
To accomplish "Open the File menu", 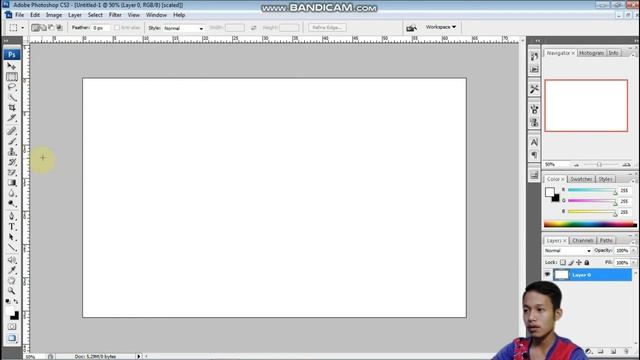I will [19, 15].
